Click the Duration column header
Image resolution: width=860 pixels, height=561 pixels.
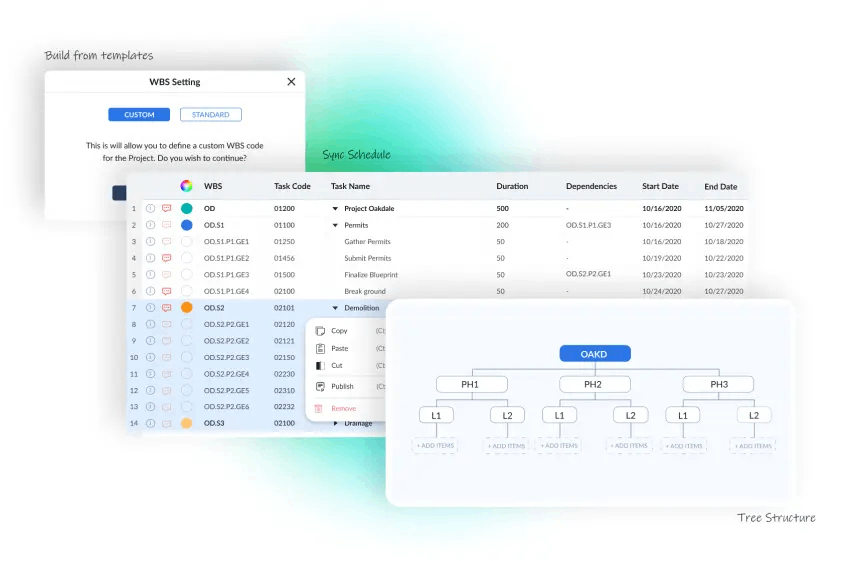coord(512,186)
